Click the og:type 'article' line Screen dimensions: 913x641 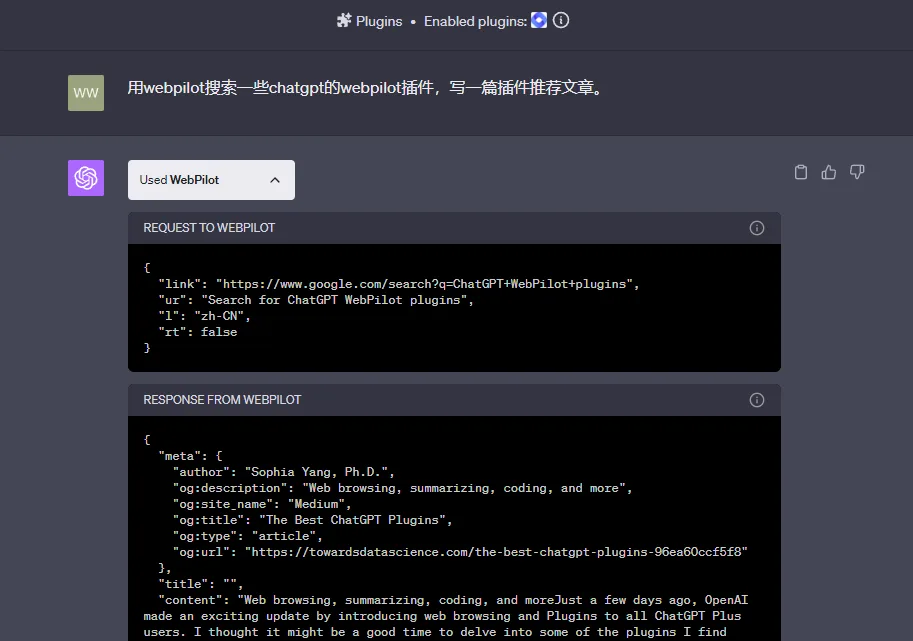pyautogui.click(x=247, y=536)
